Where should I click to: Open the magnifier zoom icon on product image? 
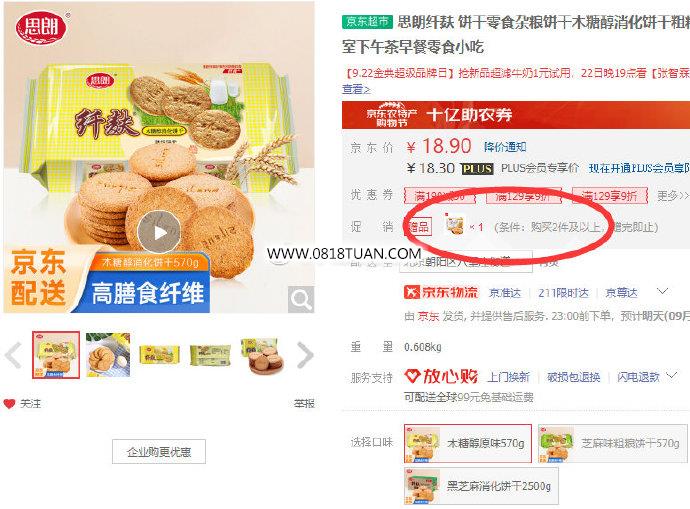coord(301,299)
